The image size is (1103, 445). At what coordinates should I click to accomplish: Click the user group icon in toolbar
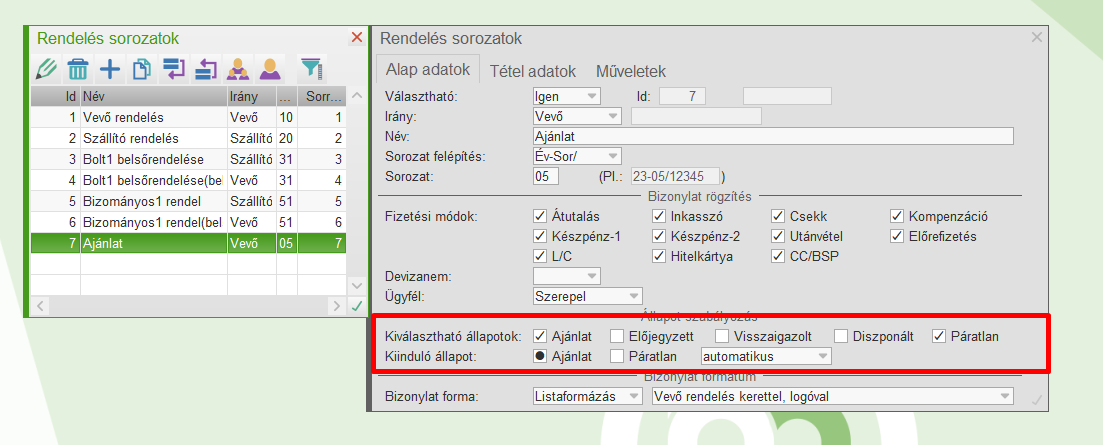coord(238,69)
